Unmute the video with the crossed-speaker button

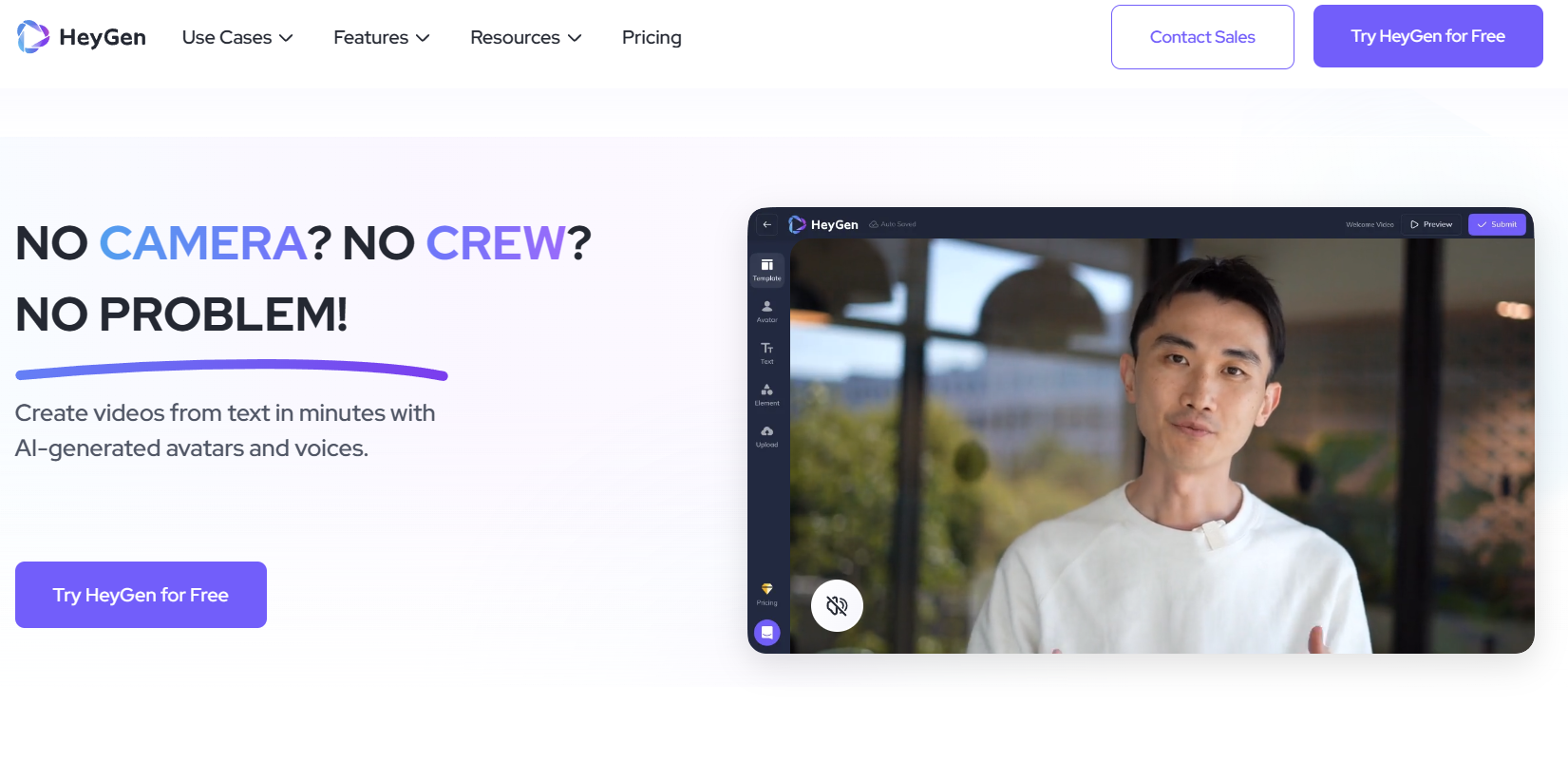[x=837, y=605]
